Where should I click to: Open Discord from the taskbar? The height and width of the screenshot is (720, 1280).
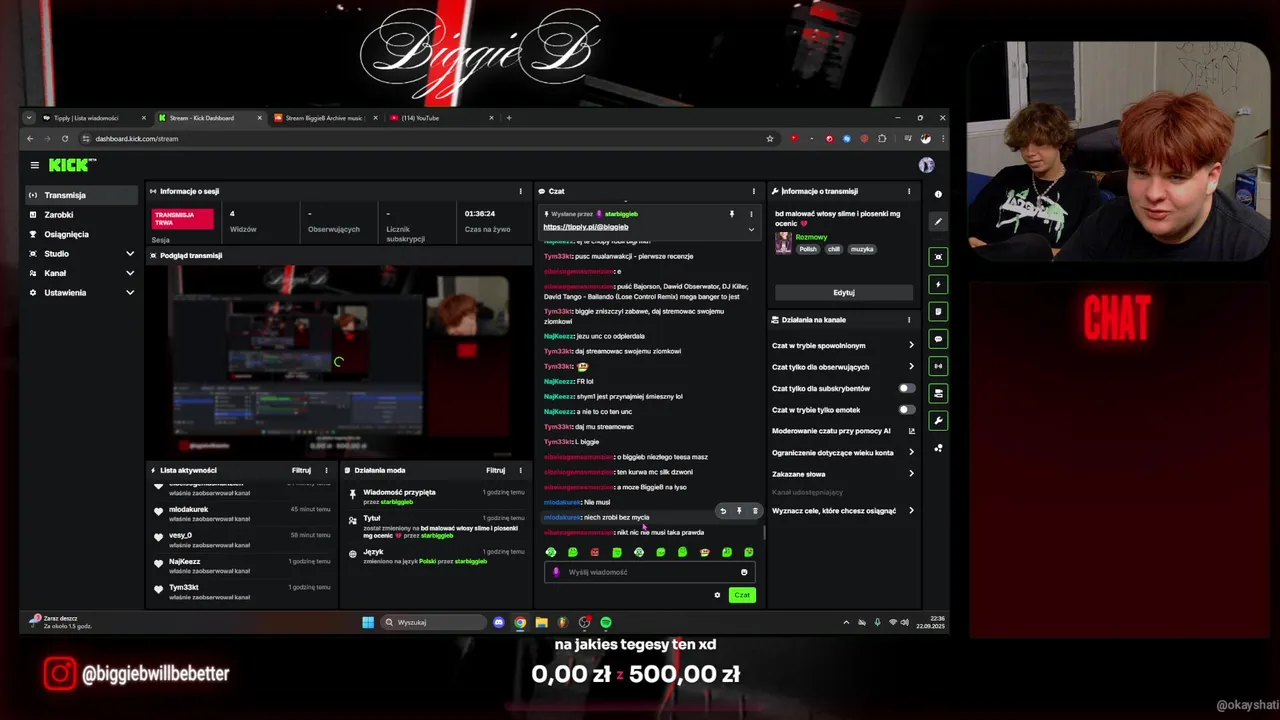coord(499,622)
